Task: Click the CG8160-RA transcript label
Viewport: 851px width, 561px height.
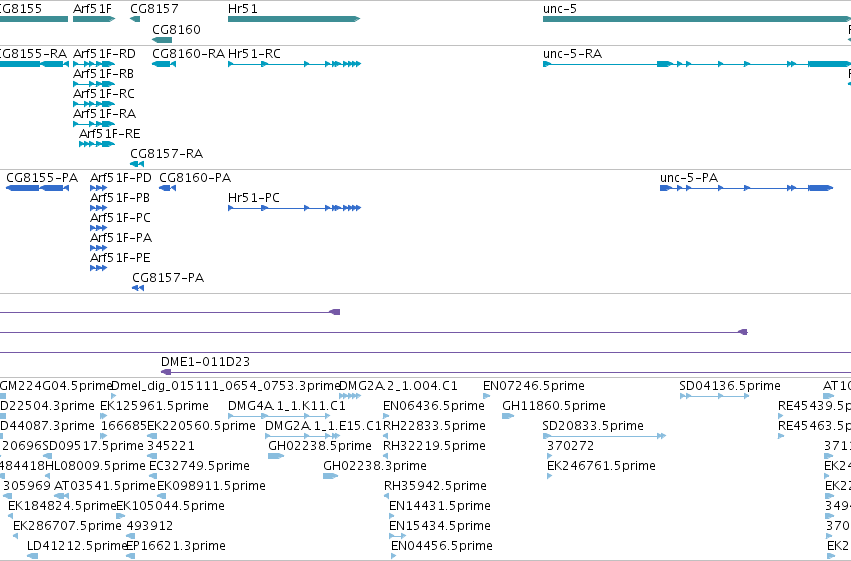Action: (x=188, y=54)
